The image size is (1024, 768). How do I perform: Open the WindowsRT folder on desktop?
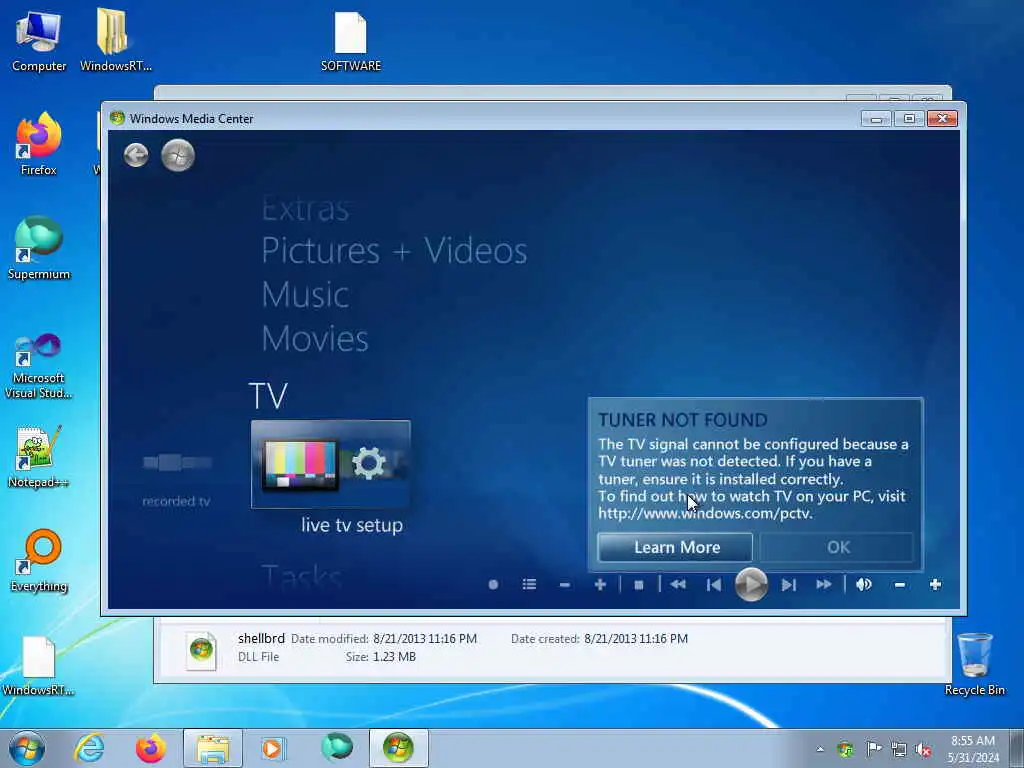[115, 40]
